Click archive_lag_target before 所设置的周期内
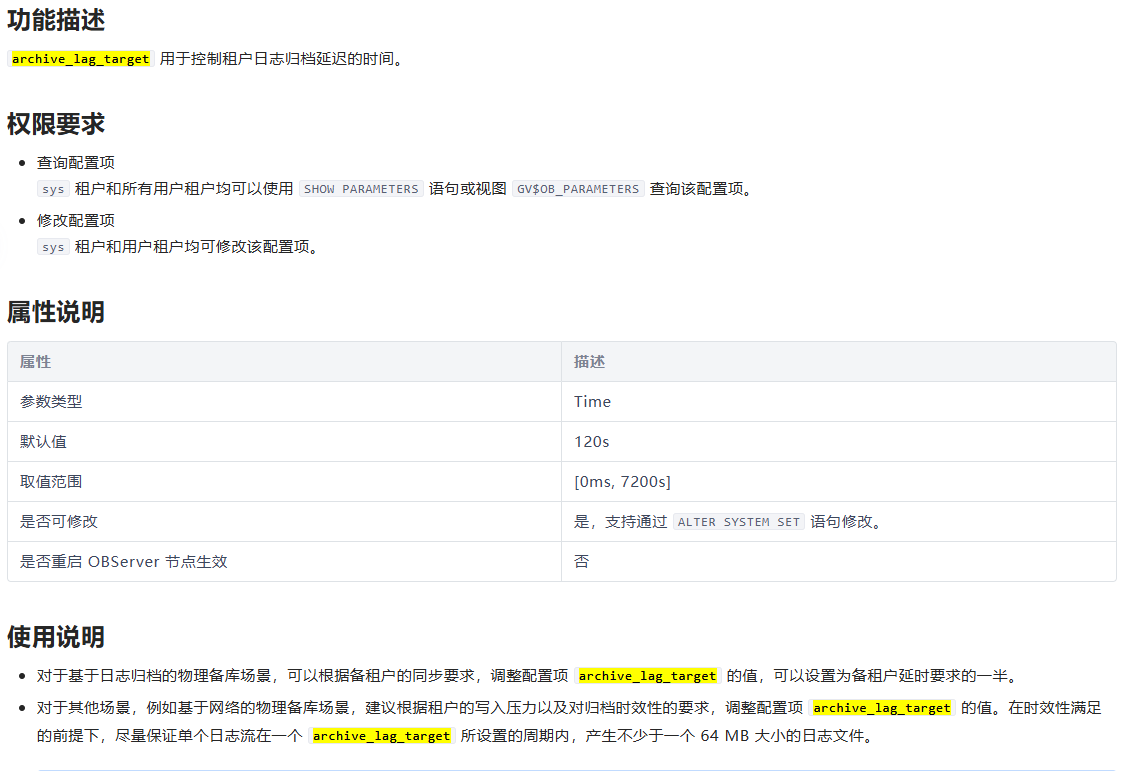Screen dimensions: 1131x771 pos(382,736)
